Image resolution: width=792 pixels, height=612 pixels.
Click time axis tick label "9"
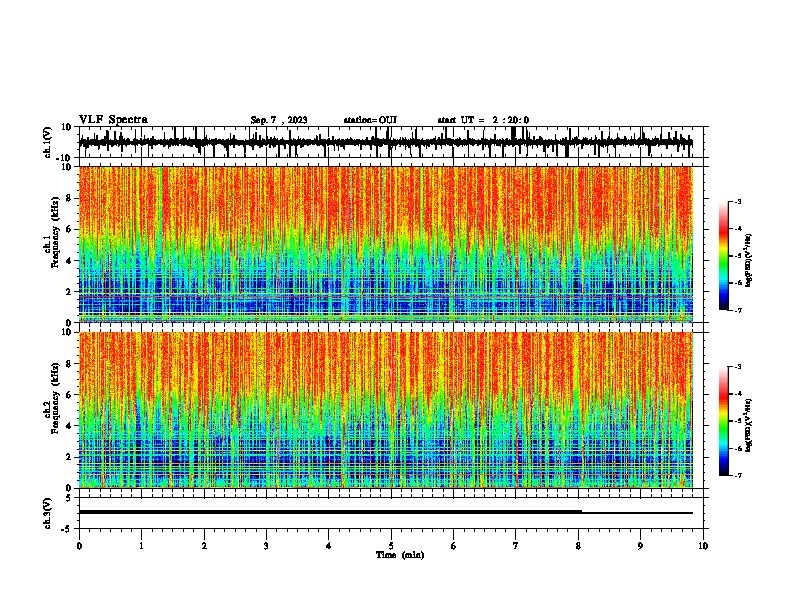640,546
